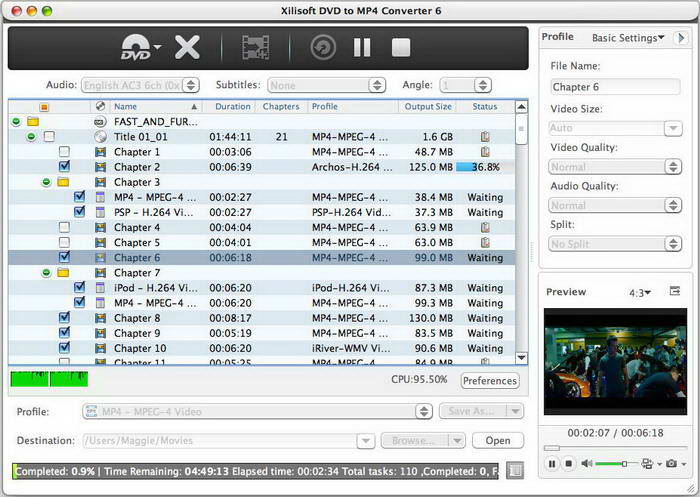Click the X remove button in toolbar
The image size is (700, 497).
point(187,47)
